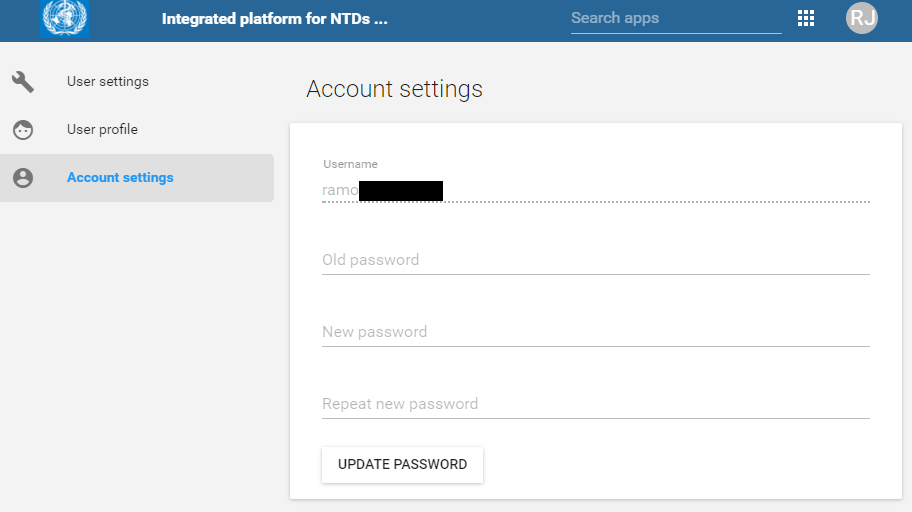Click the wrench icon for User settings
This screenshot has height=512, width=912.
click(23, 82)
